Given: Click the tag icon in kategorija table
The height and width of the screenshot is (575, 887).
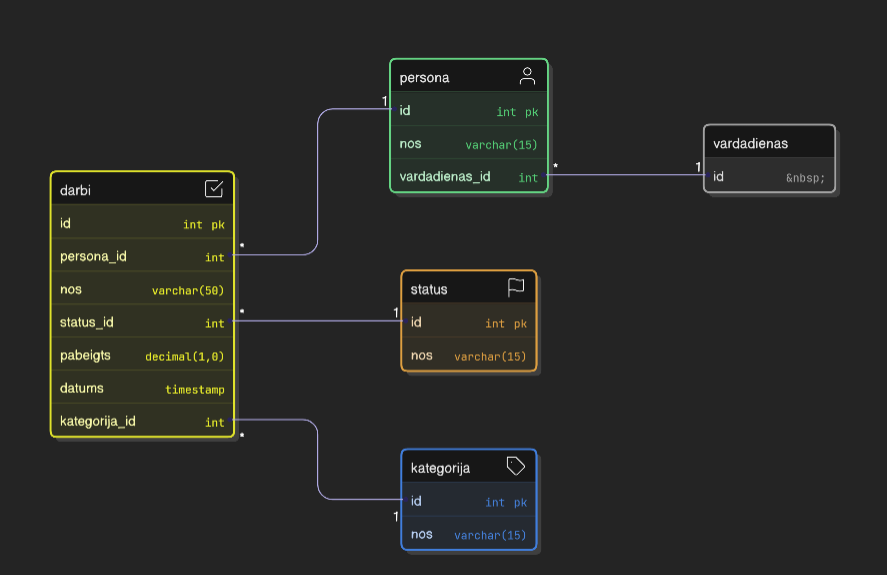Looking at the screenshot, I should 516,467.
